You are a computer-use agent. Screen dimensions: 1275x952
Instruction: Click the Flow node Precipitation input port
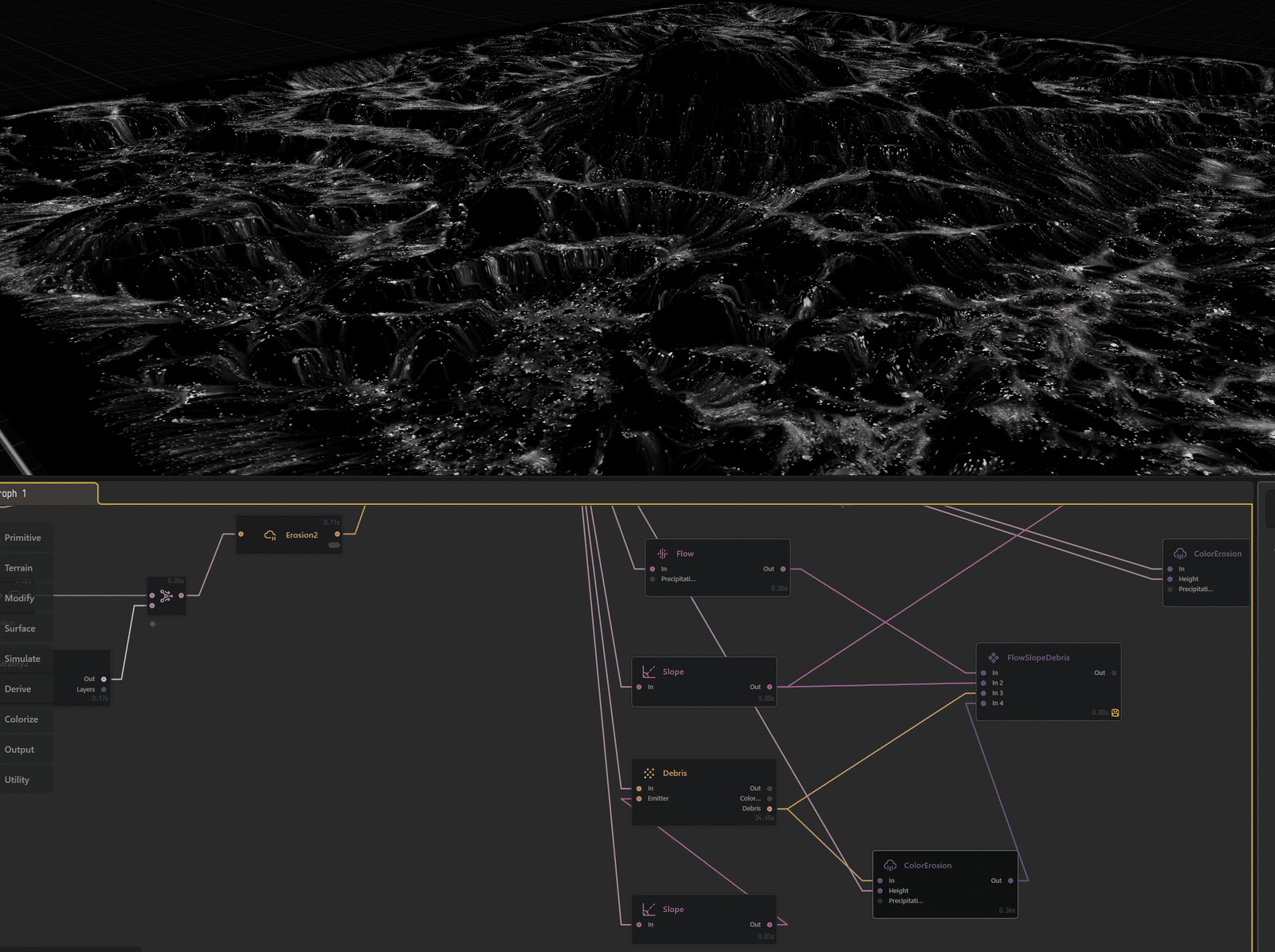point(653,579)
